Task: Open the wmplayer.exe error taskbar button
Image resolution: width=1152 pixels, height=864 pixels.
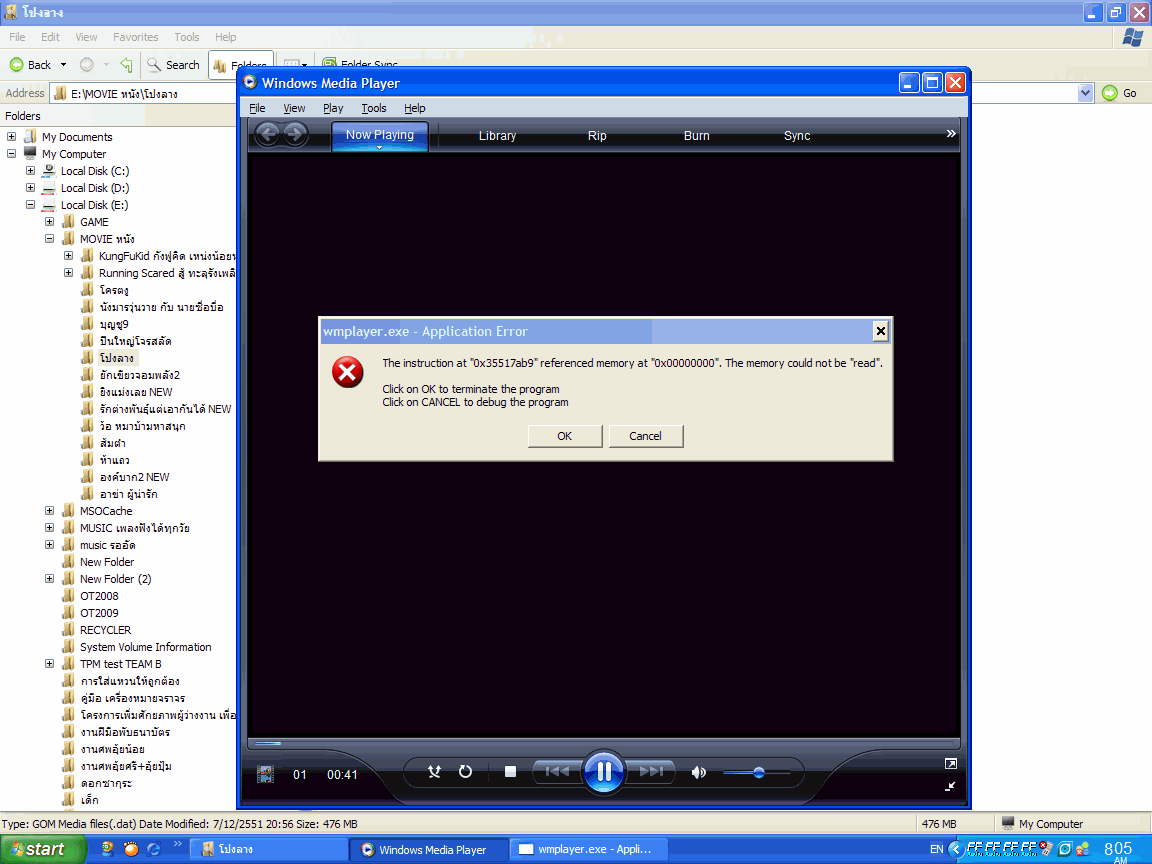Action: coord(588,850)
